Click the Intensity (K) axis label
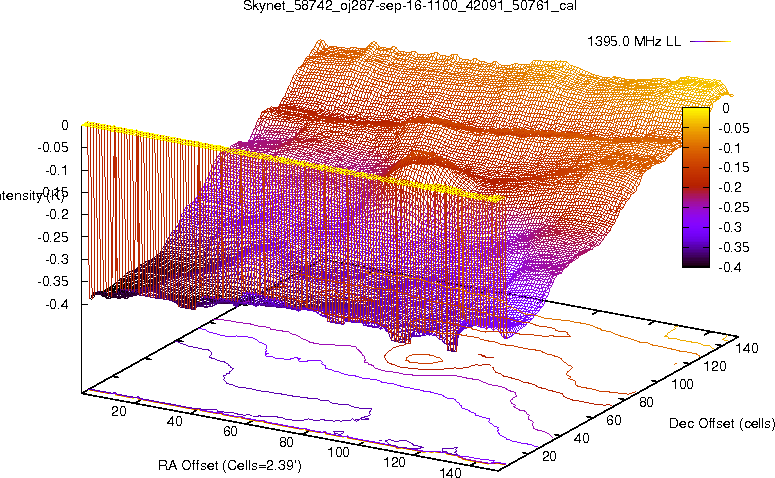 tap(32, 196)
